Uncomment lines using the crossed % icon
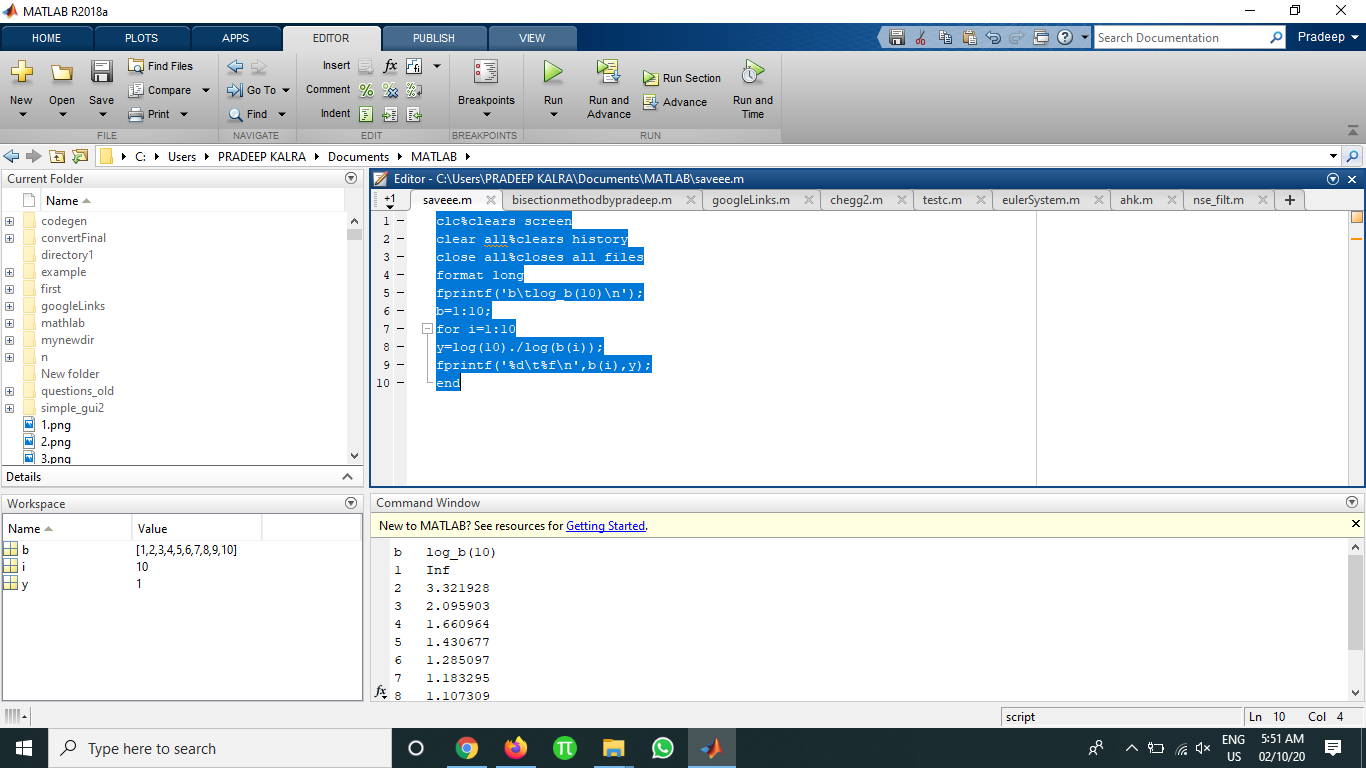Image resolution: width=1366 pixels, height=768 pixels. tap(390, 90)
